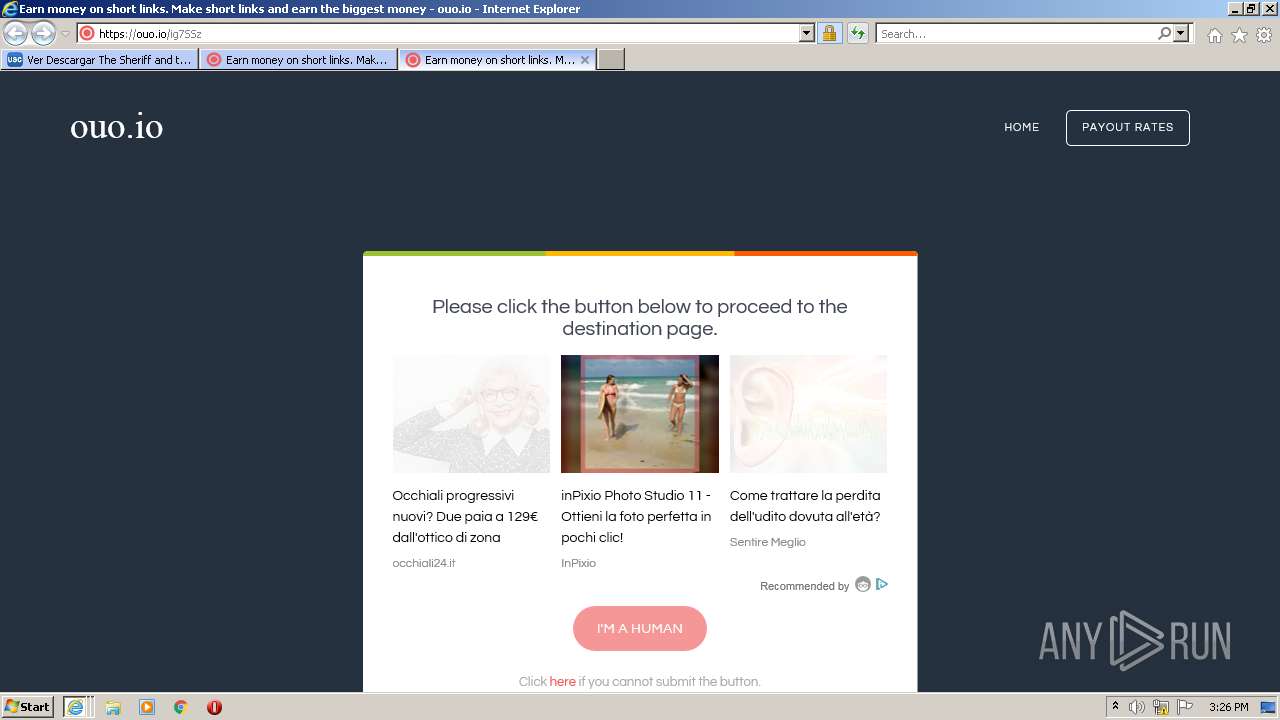
Task: Click occhiali24.it source text
Action: [x=424, y=563]
